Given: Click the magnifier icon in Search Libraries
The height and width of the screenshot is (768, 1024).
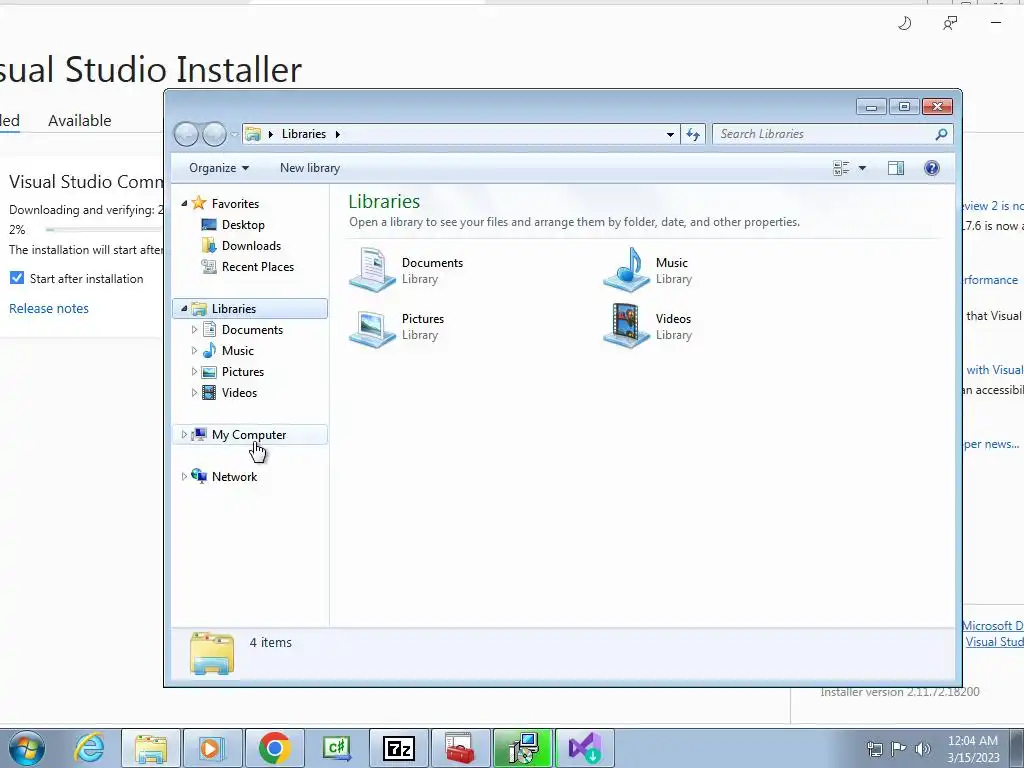Looking at the screenshot, I should point(941,134).
